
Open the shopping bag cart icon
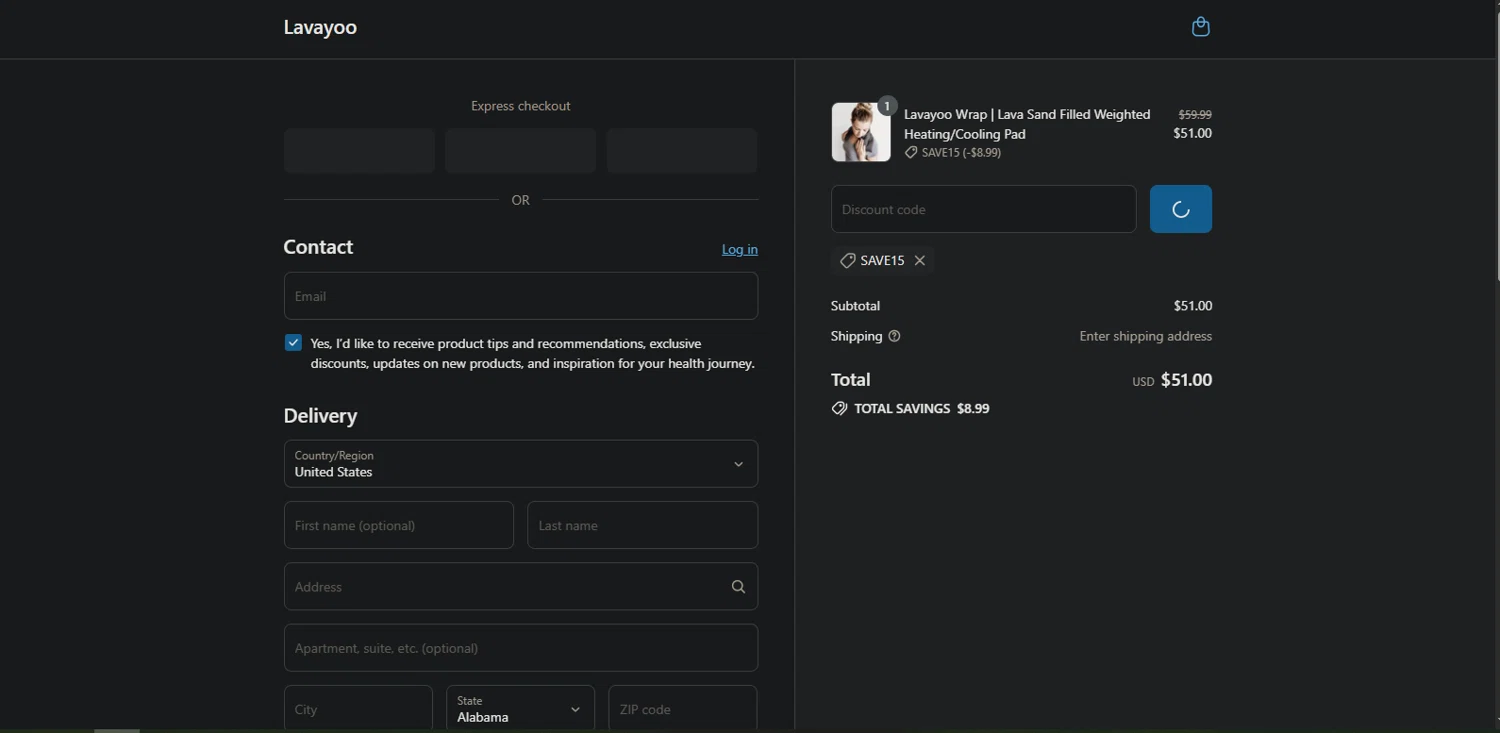1201,27
